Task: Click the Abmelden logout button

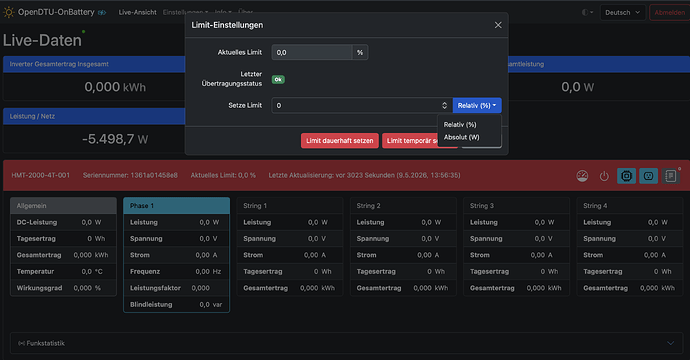Action: 669,12
